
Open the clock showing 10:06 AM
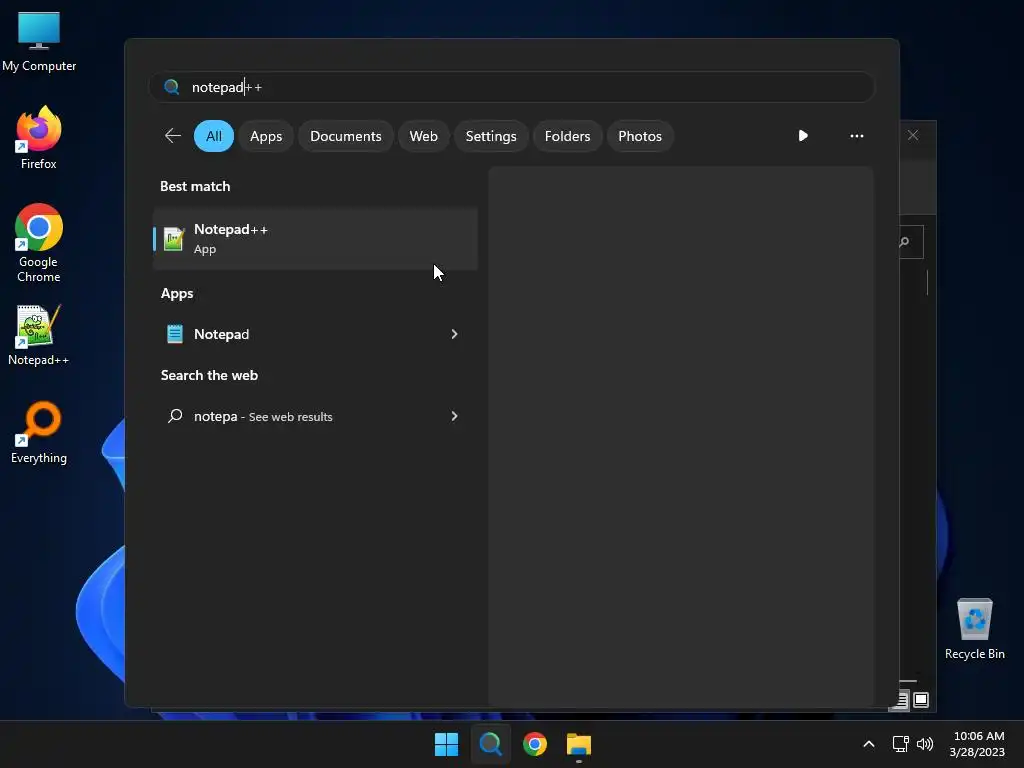point(978,744)
